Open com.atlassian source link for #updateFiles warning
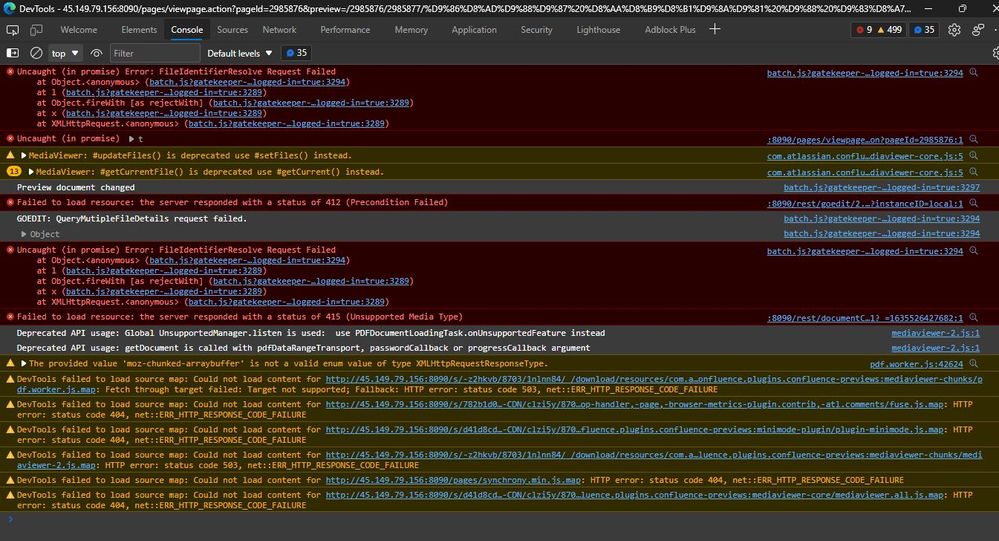The width and height of the screenshot is (999, 541). pyautogui.click(x=865, y=156)
